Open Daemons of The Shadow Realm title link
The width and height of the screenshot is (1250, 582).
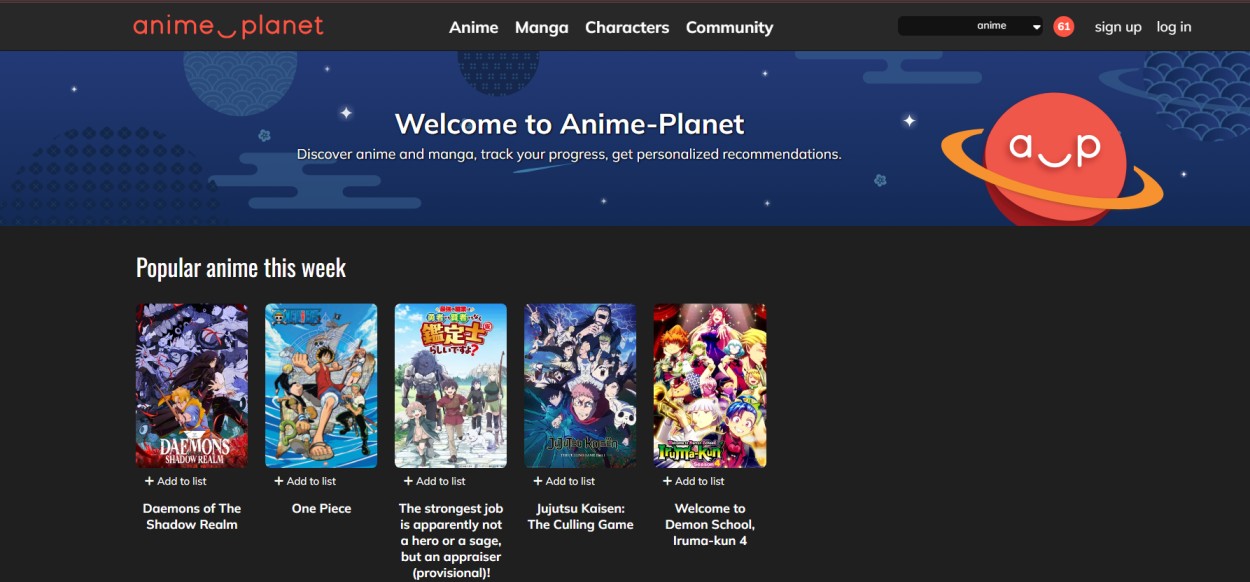coord(192,516)
